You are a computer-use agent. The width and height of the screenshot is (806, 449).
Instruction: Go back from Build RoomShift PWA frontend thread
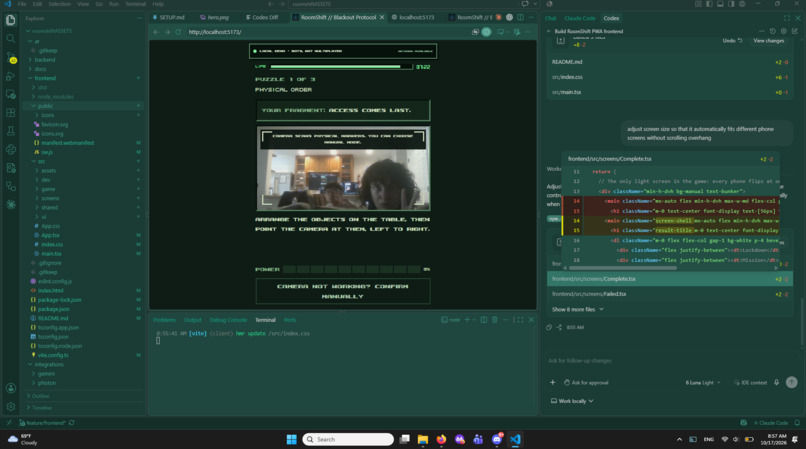tap(548, 31)
